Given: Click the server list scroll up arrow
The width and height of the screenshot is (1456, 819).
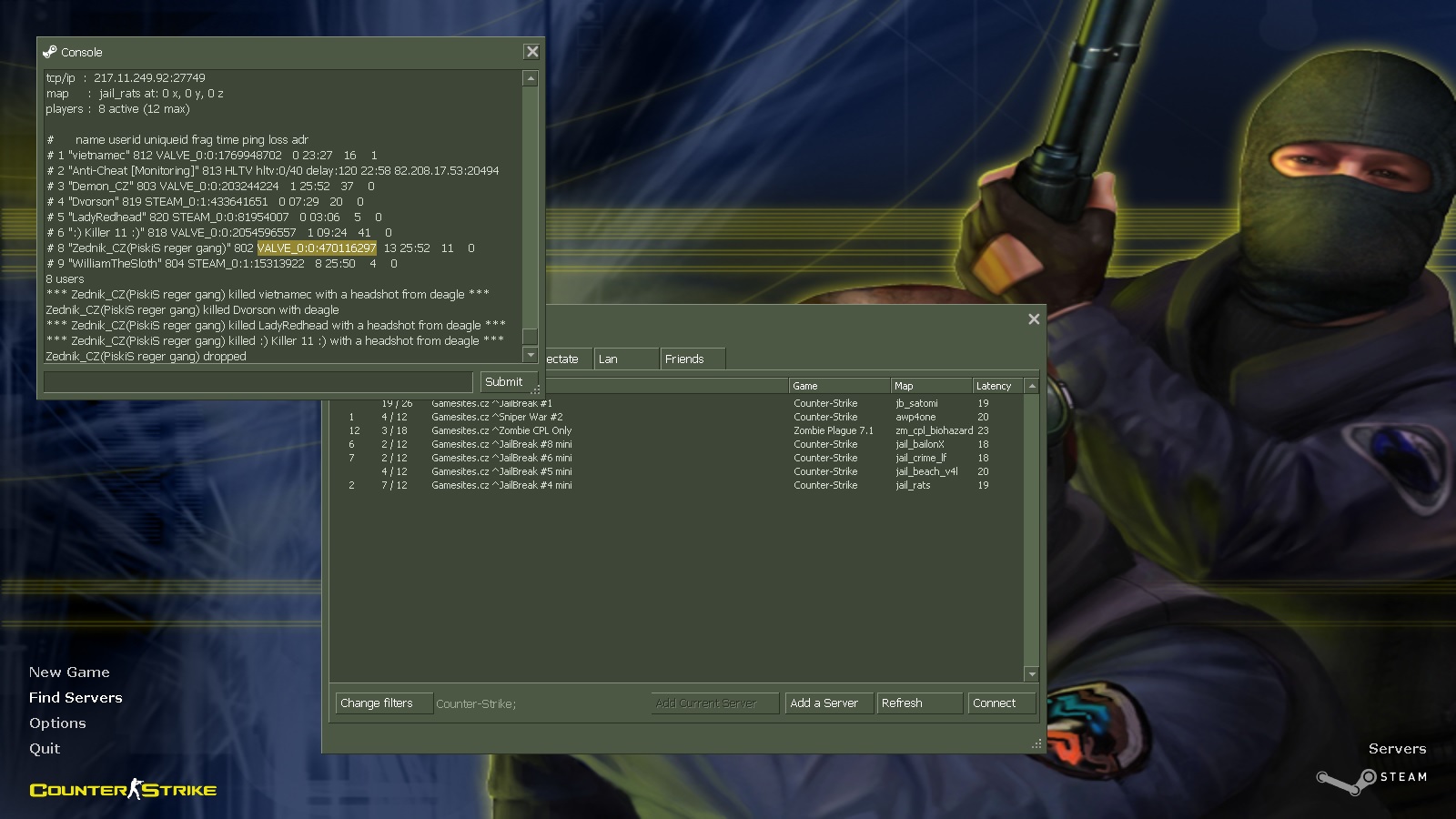Looking at the screenshot, I should point(1032,386).
